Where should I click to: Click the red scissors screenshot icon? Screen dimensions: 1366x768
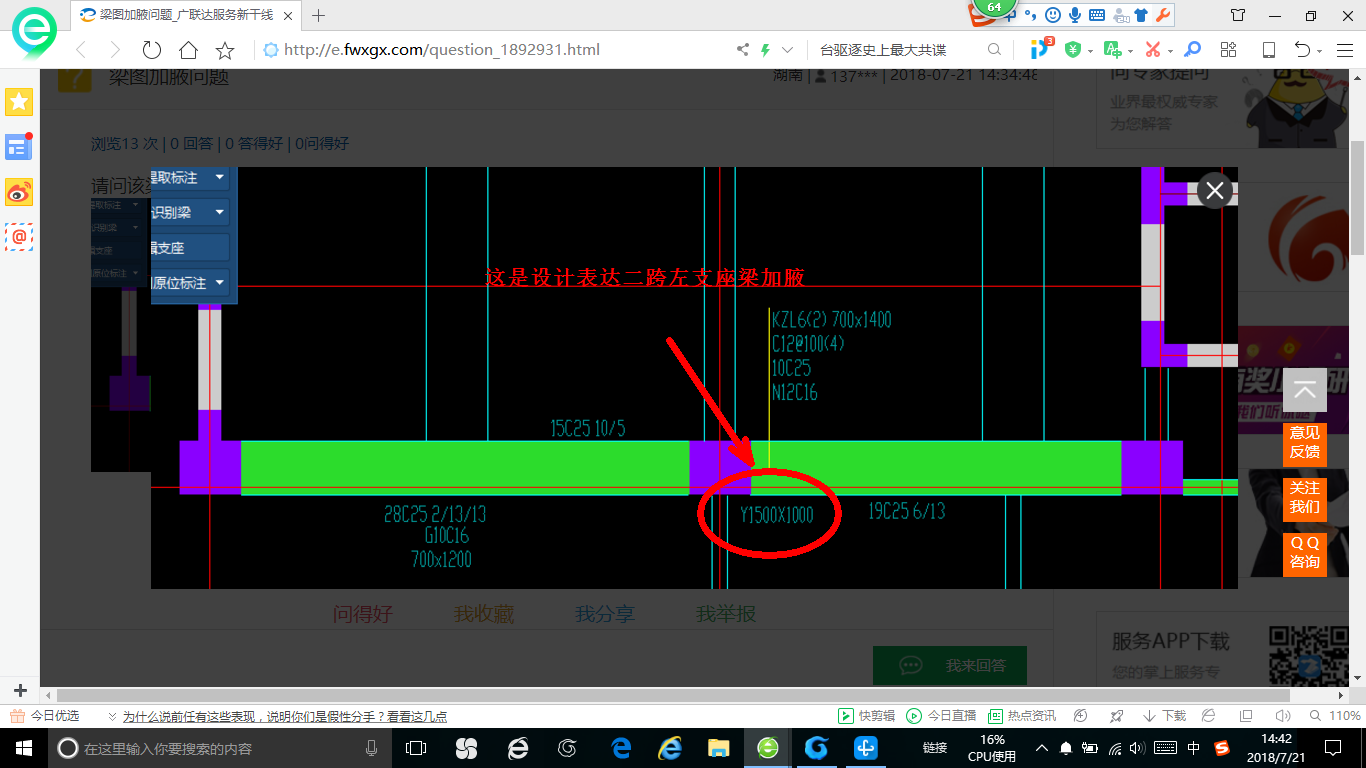click(1152, 50)
